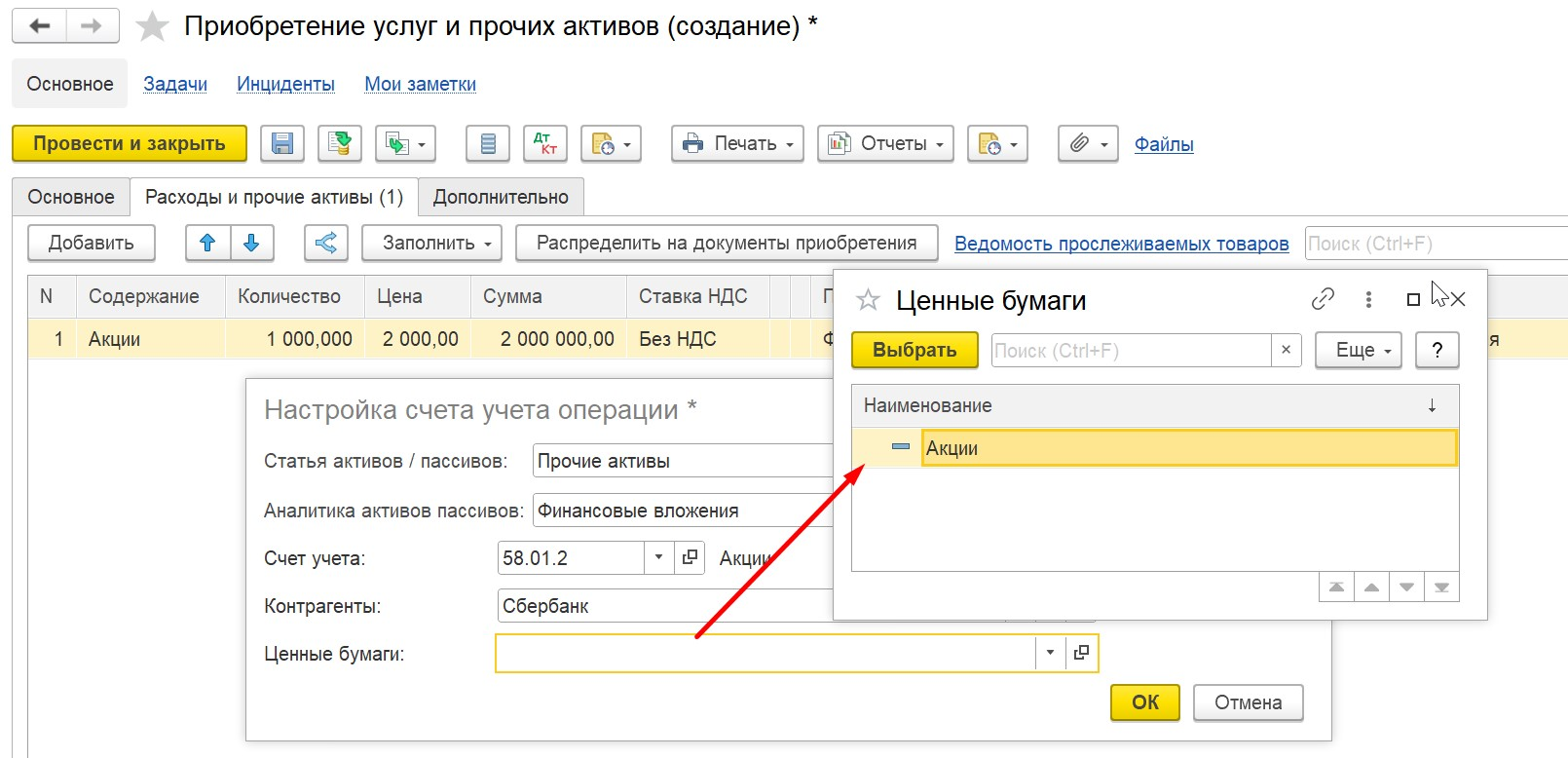Click Распределить на документы приобретения
The image size is (1568, 758).
tap(727, 243)
